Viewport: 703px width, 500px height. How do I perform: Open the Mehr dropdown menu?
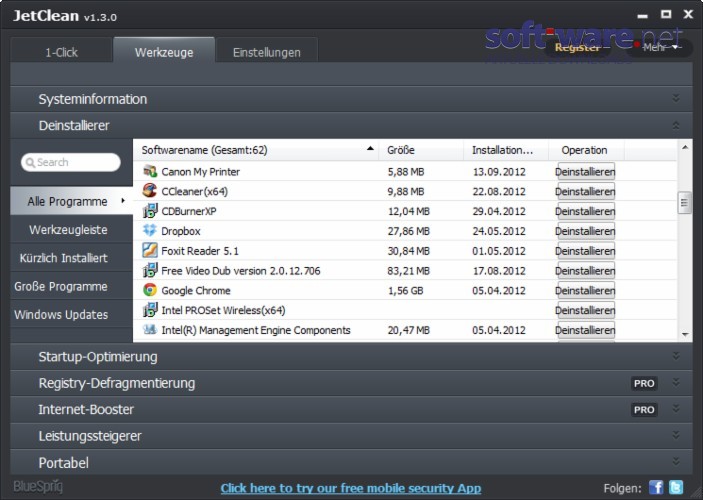pos(660,48)
